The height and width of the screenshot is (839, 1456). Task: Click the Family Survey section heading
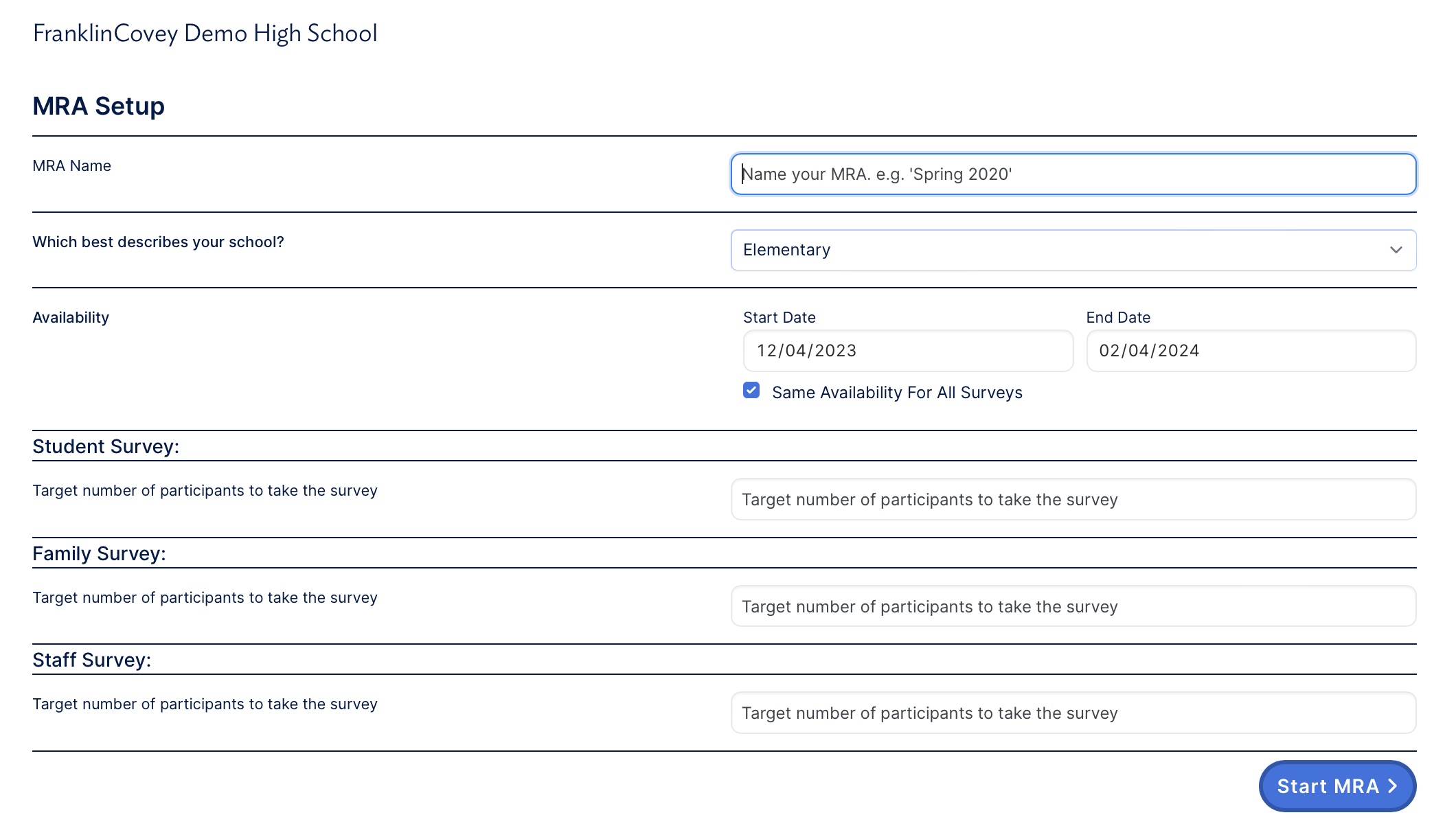(x=99, y=554)
